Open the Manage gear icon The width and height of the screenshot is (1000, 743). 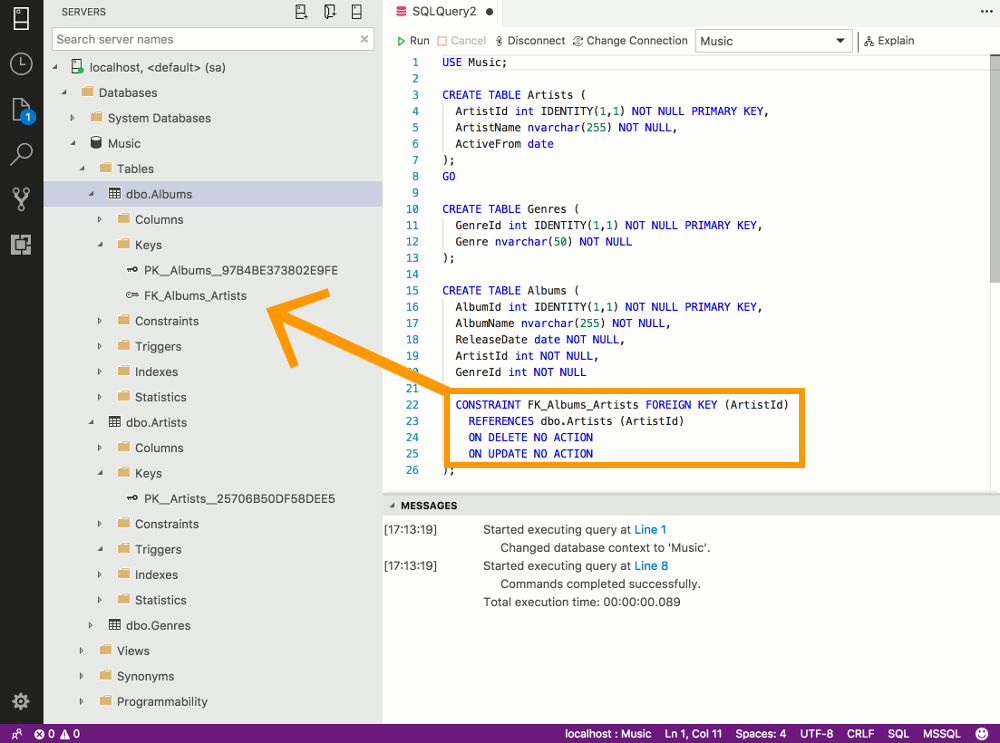click(21, 701)
